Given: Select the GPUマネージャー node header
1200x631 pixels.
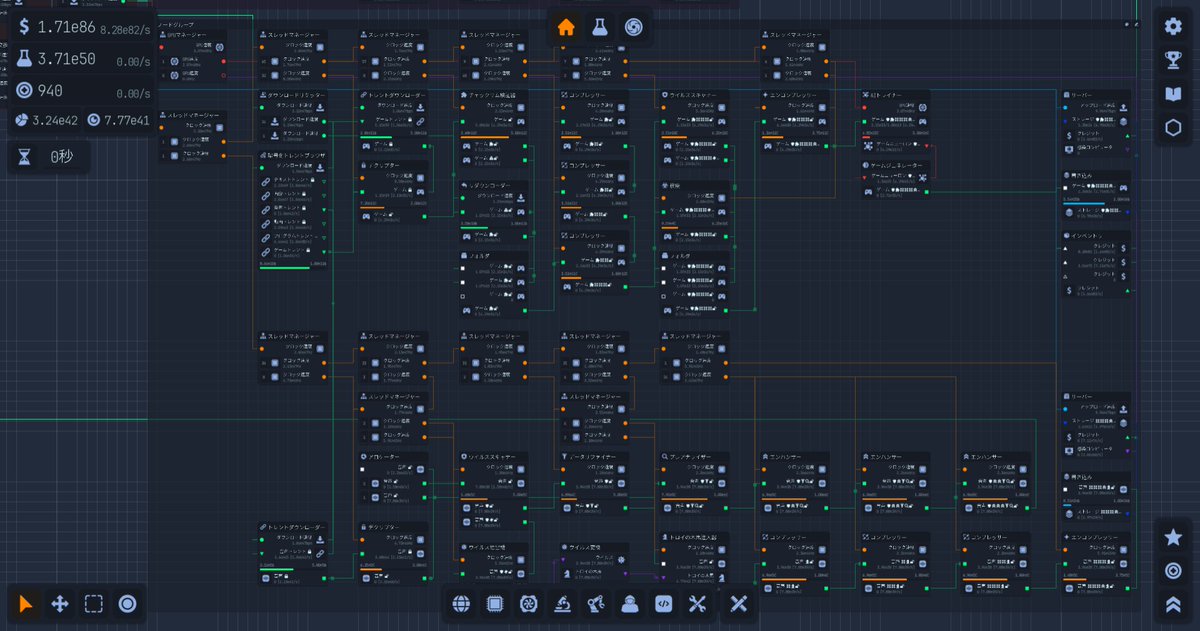Looking at the screenshot, I should click(x=193, y=34).
